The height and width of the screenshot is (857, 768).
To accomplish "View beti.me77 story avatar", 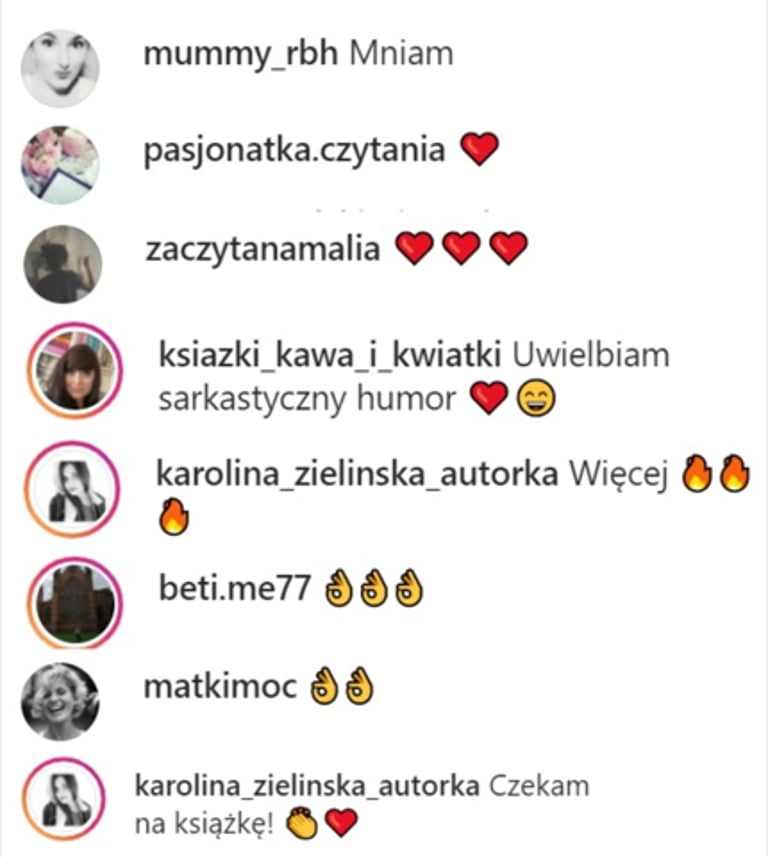I will tap(75, 603).
